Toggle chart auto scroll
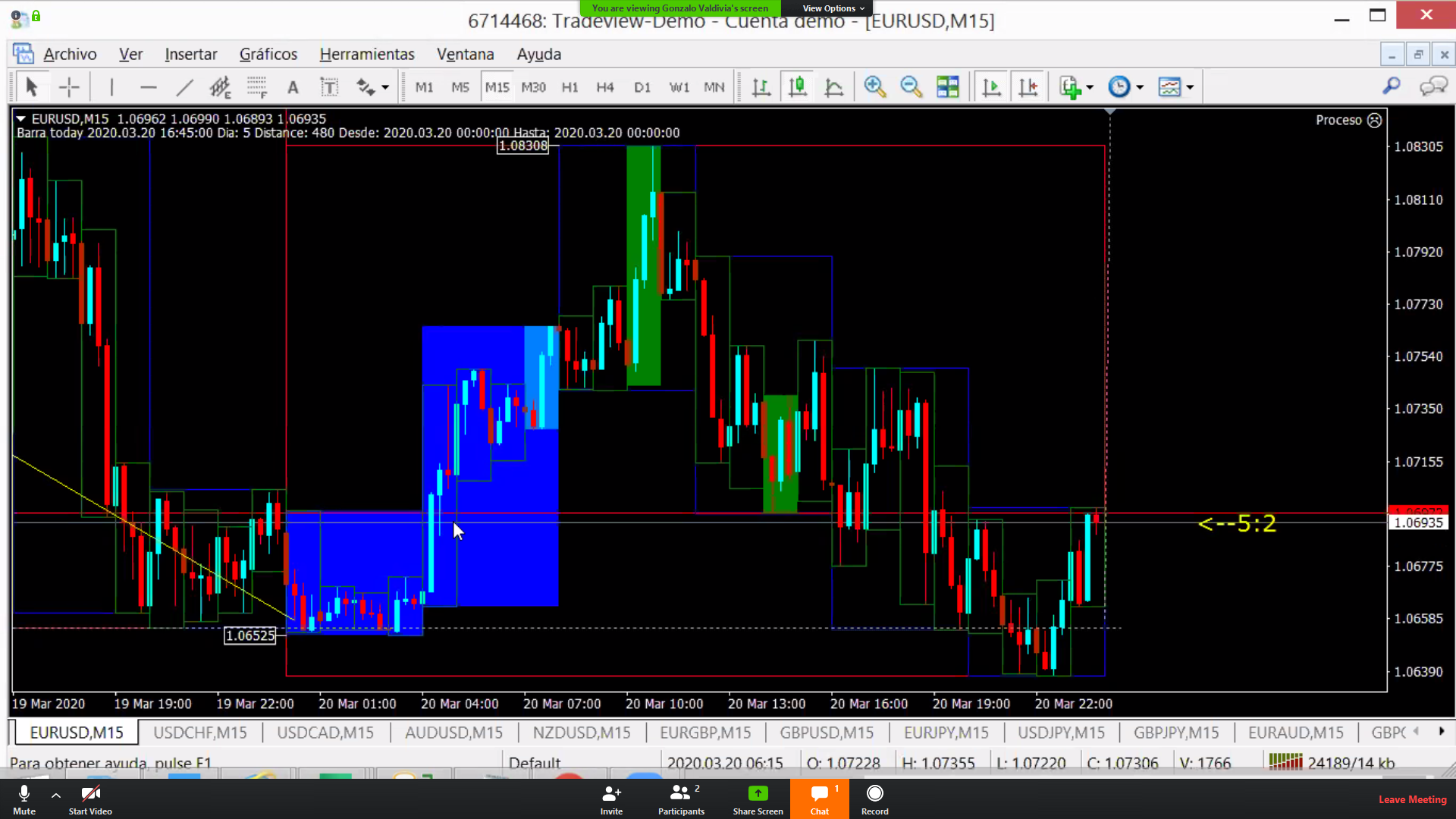The width and height of the screenshot is (1456, 819). [991, 87]
